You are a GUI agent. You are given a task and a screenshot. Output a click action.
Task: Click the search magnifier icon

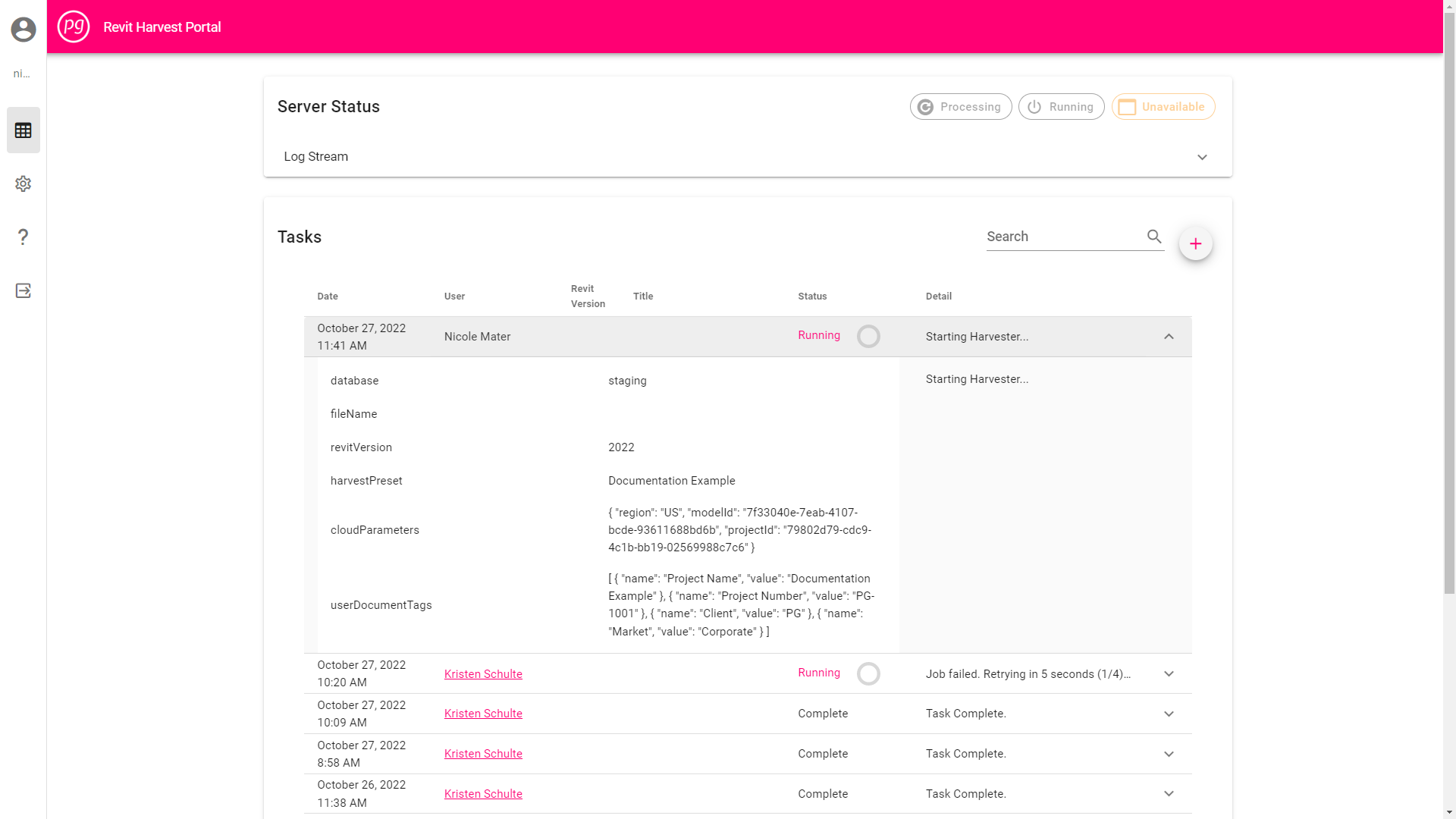click(x=1154, y=236)
